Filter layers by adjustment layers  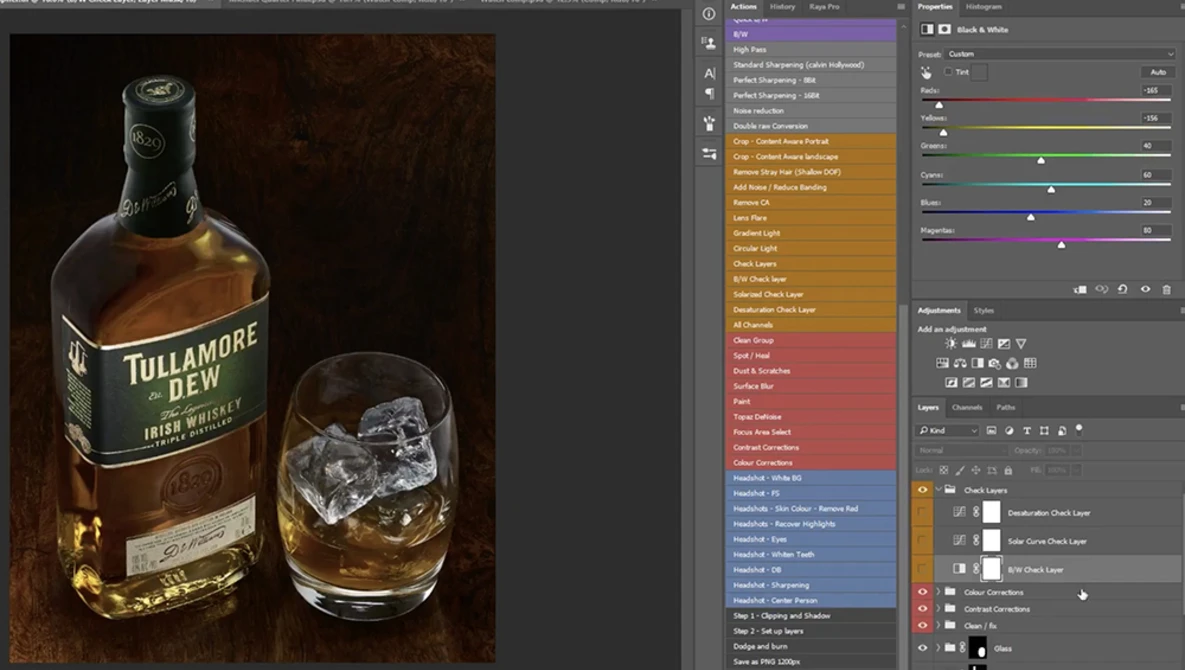1009,431
